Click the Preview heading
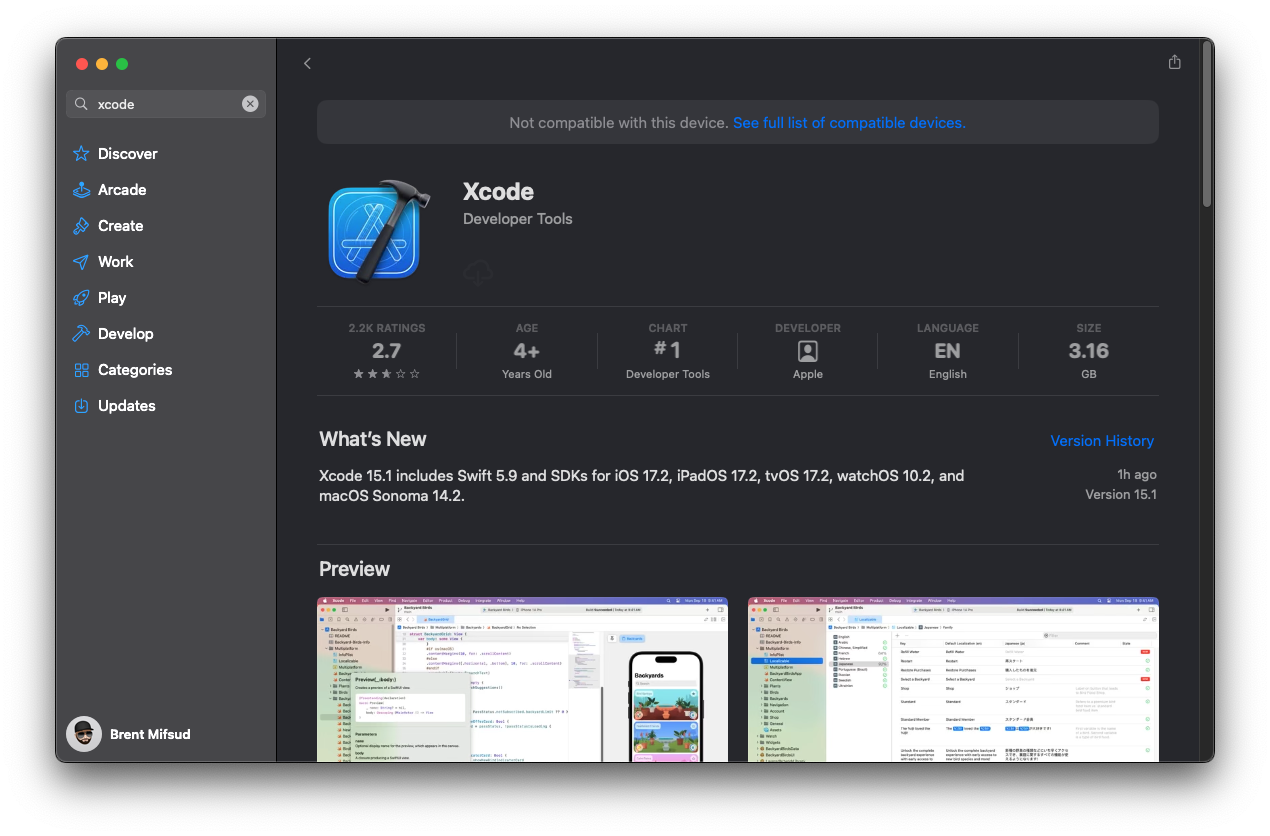This screenshot has height=836, width=1270. (354, 569)
